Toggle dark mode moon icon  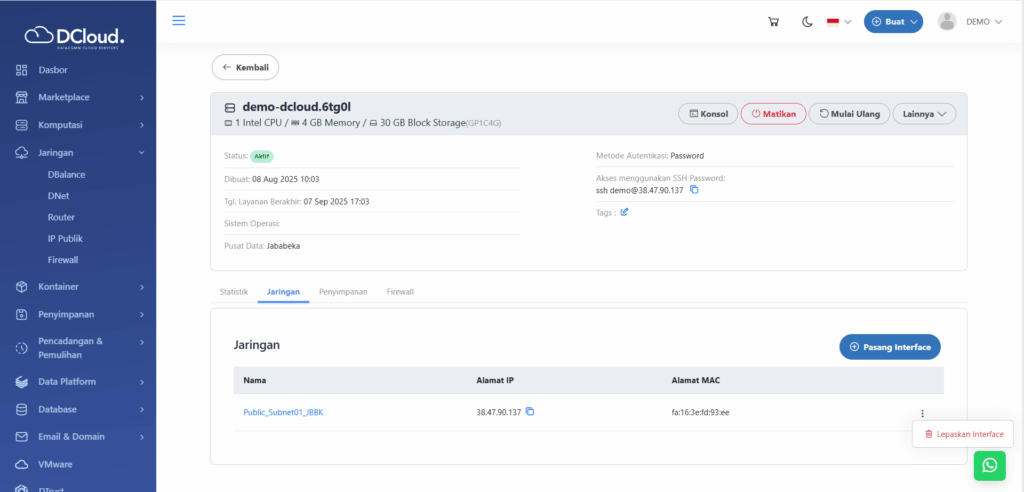click(x=806, y=22)
